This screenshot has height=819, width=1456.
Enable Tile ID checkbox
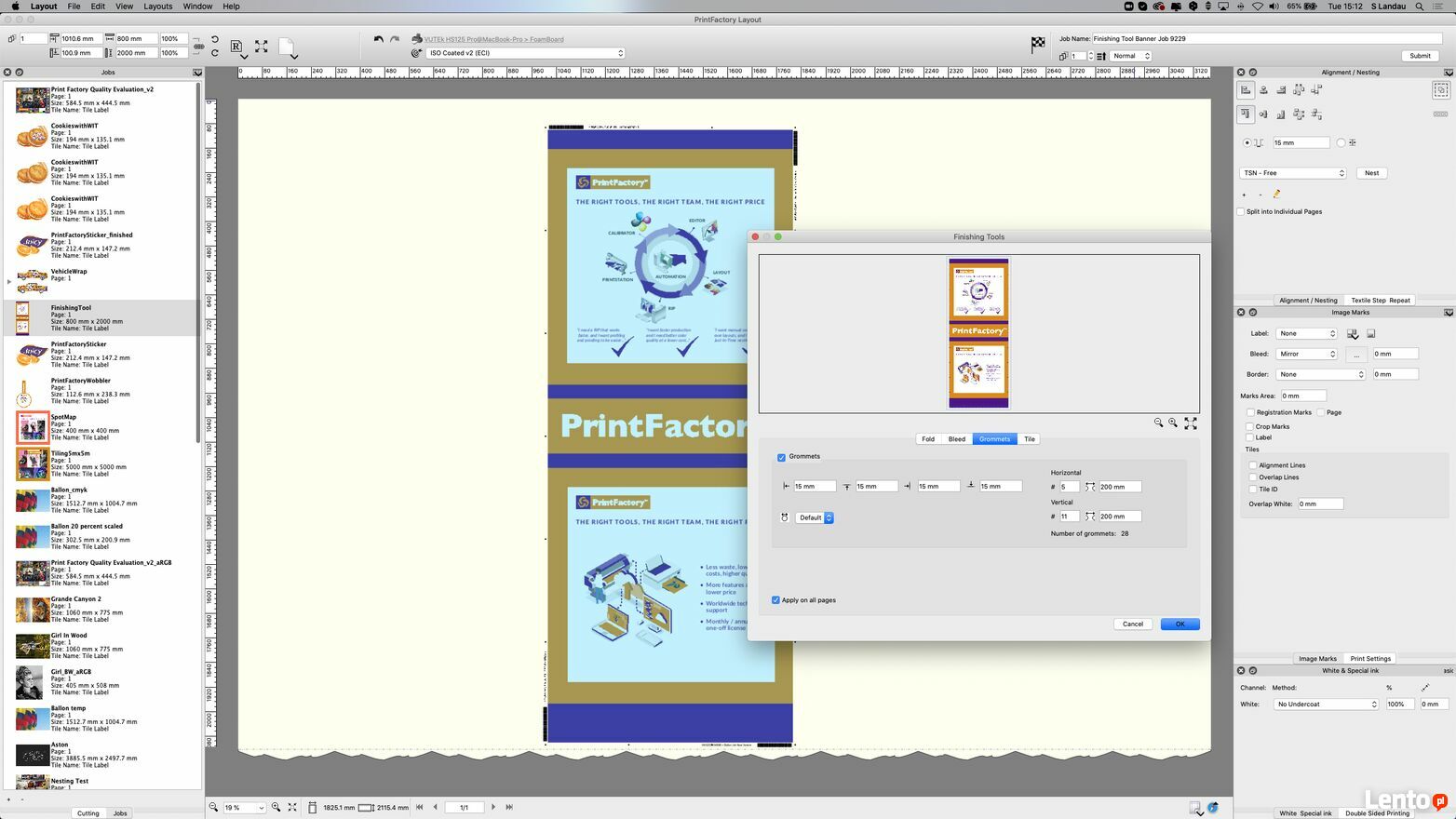pos(1253,490)
